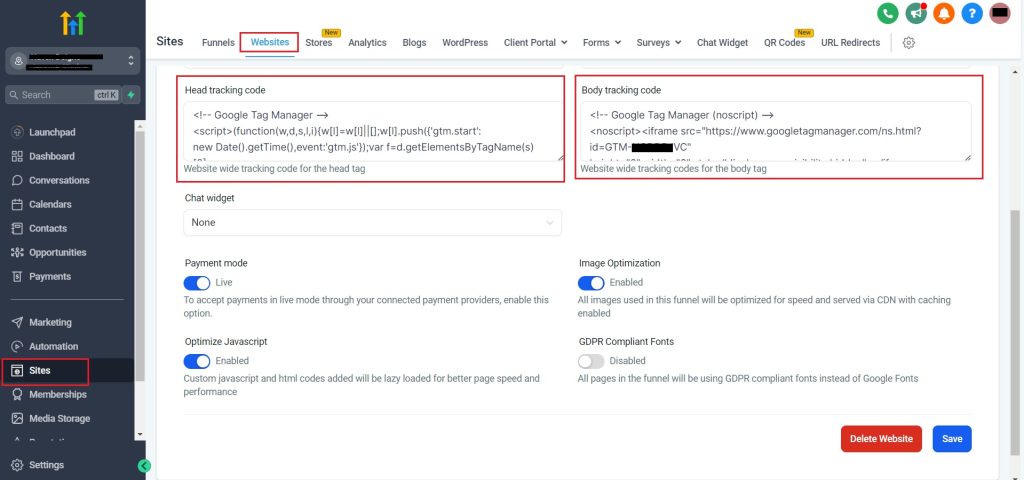The height and width of the screenshot is (480, 1024).
Task: Click the Settings gear in sidebar
Action: (18, 465)
